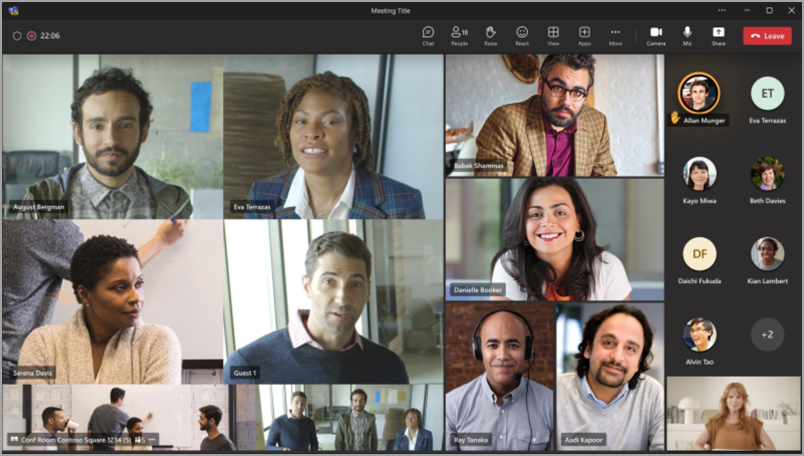Show the +2 overflow participants

click(767, 334)
